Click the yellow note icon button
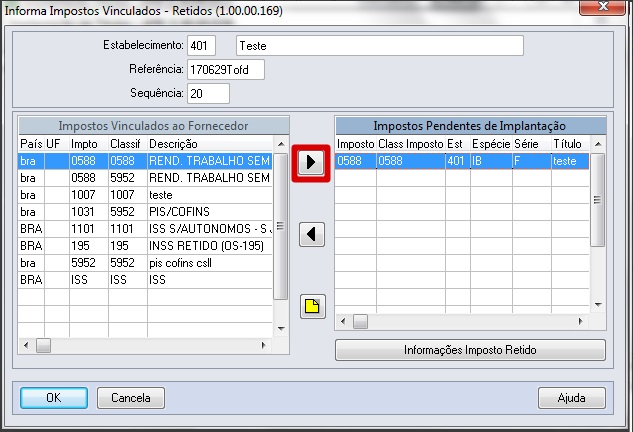This screenshot has width=633, height=432. (x=312, y=306)
